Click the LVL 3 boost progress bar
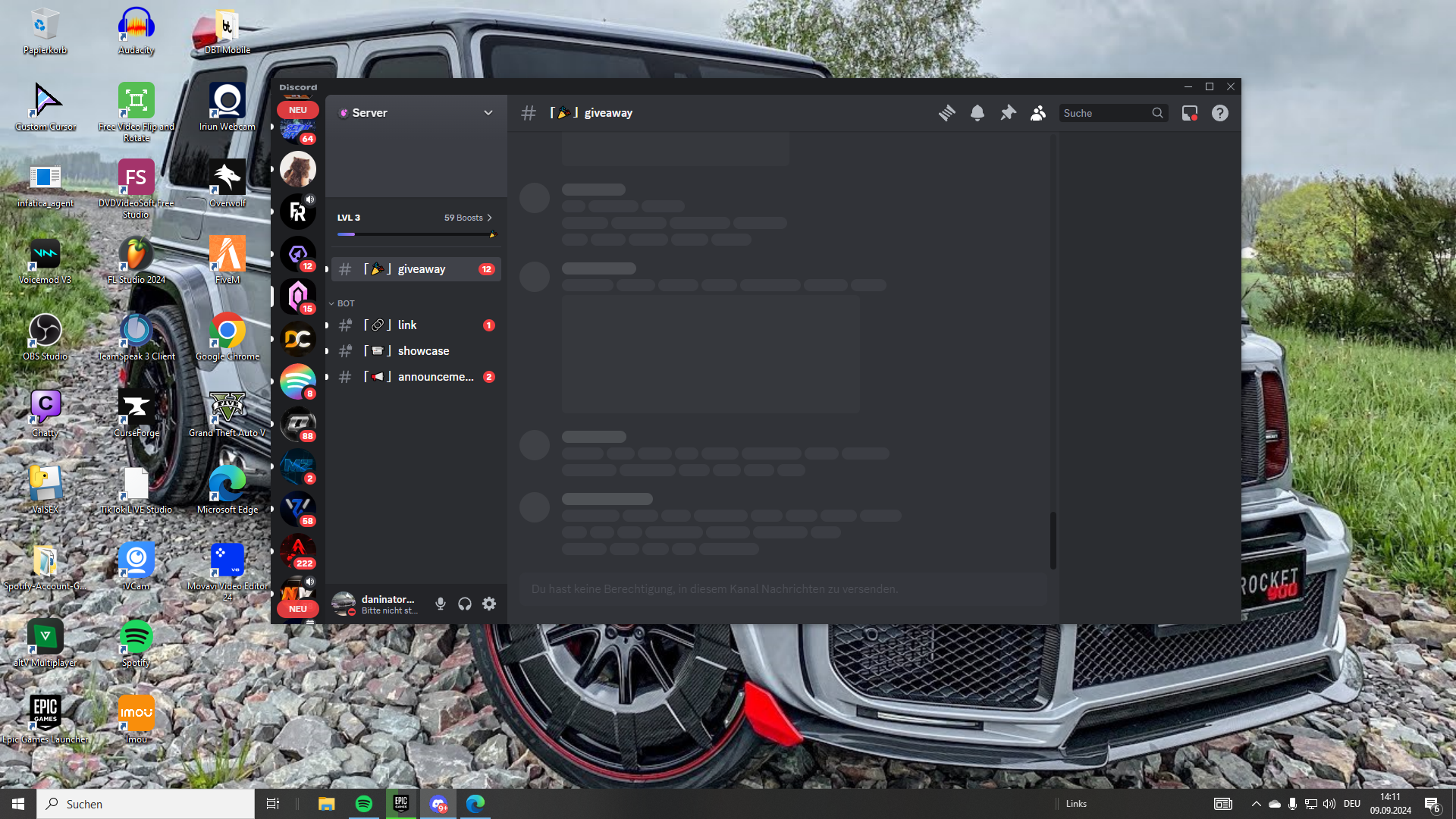Image resolution: width=1456 pixels, height=819 pixels. (416, 234)
